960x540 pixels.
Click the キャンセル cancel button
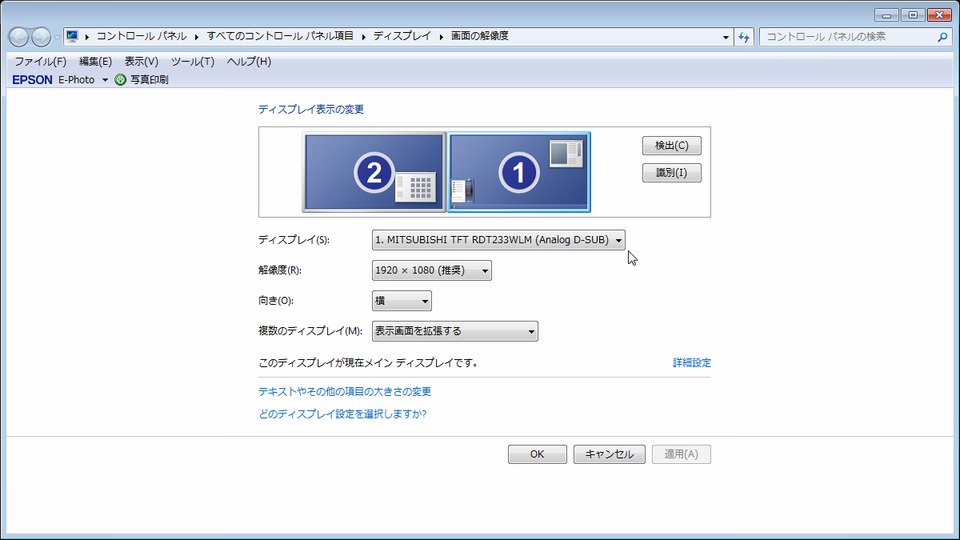[609, 454]
